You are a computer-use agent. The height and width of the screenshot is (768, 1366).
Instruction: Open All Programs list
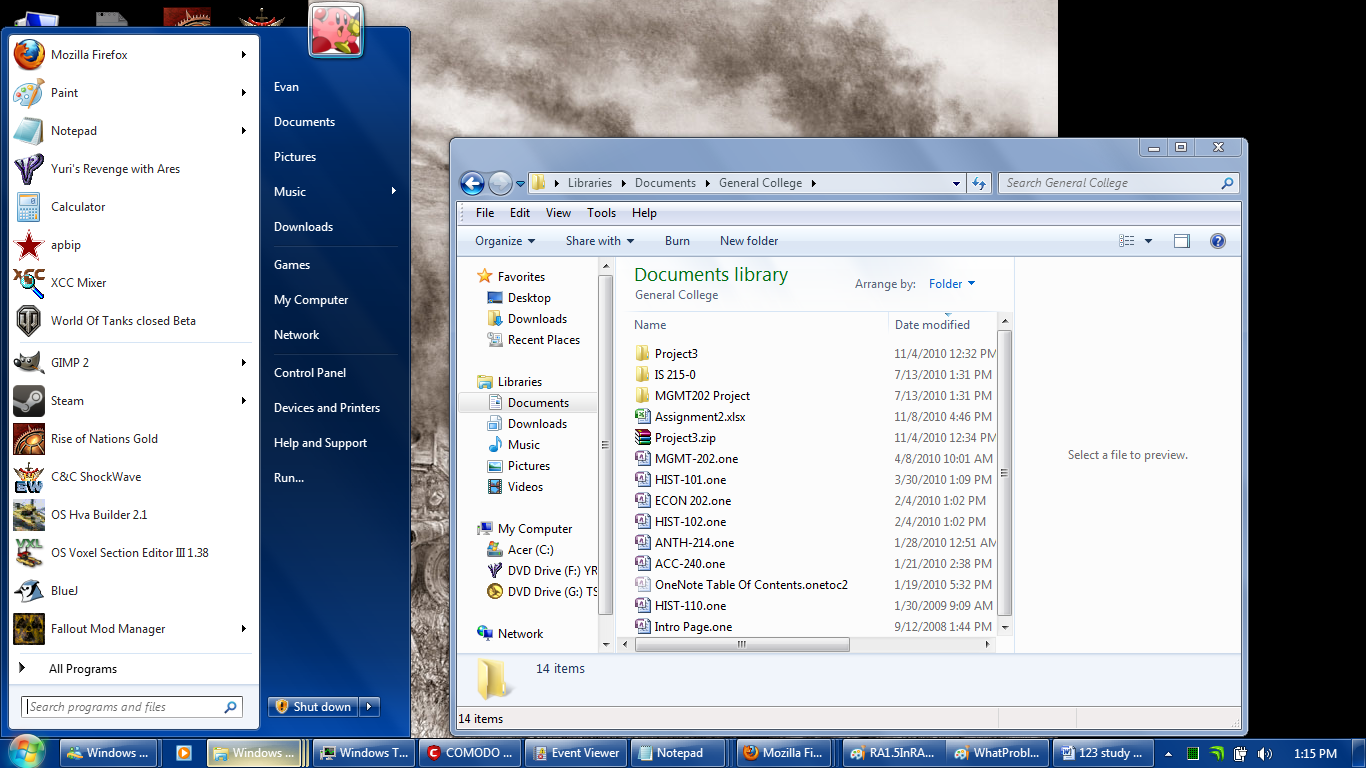pos(82,669)
